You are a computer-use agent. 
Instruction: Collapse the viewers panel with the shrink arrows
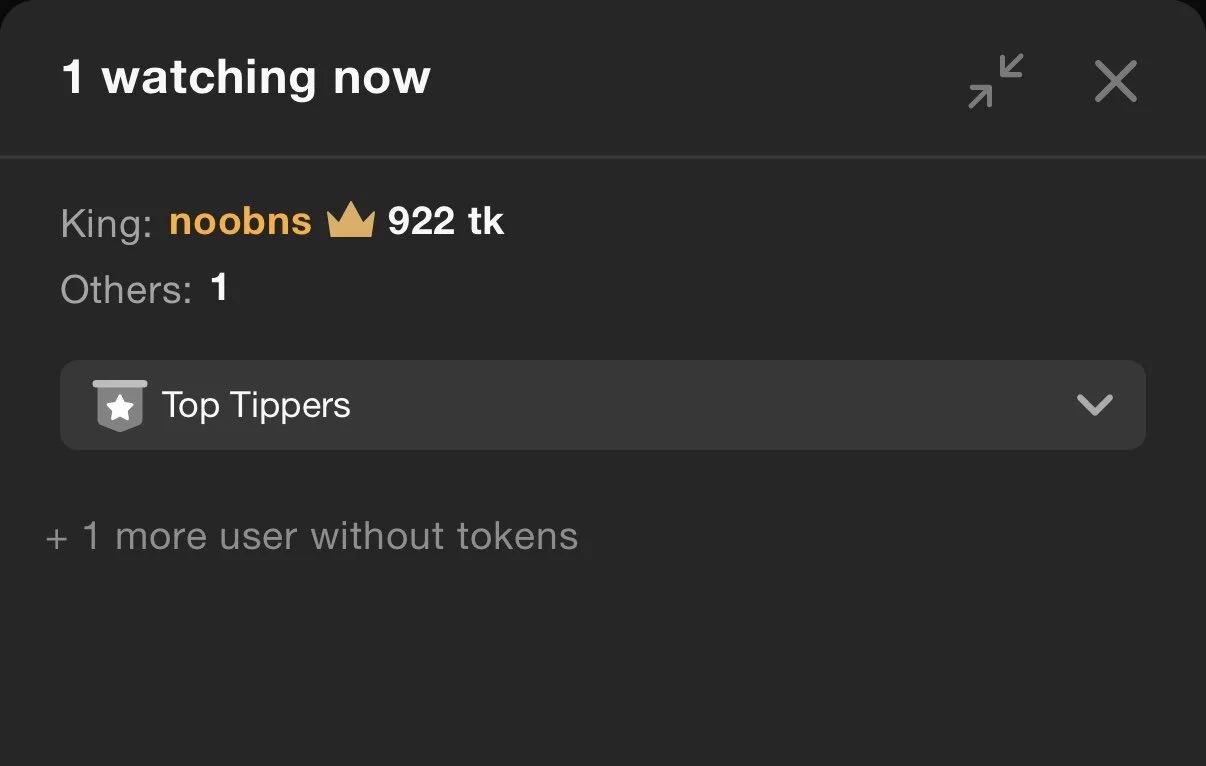click(x=996, y=80)
